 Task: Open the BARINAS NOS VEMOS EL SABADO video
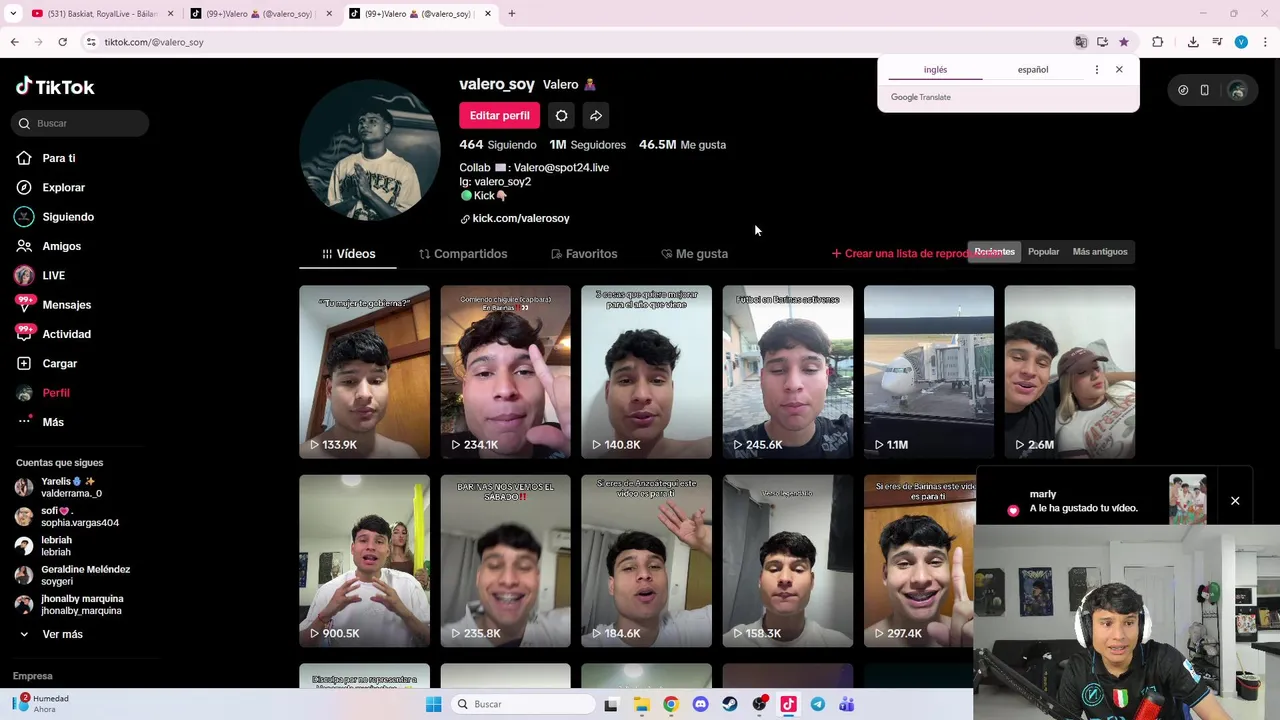505,561
